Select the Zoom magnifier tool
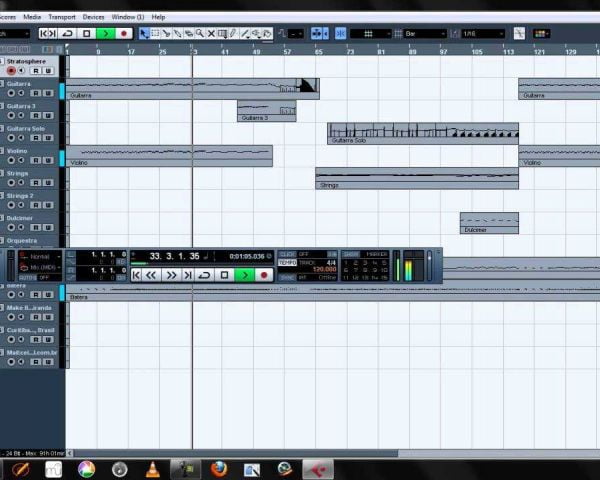 pos(200,34)
